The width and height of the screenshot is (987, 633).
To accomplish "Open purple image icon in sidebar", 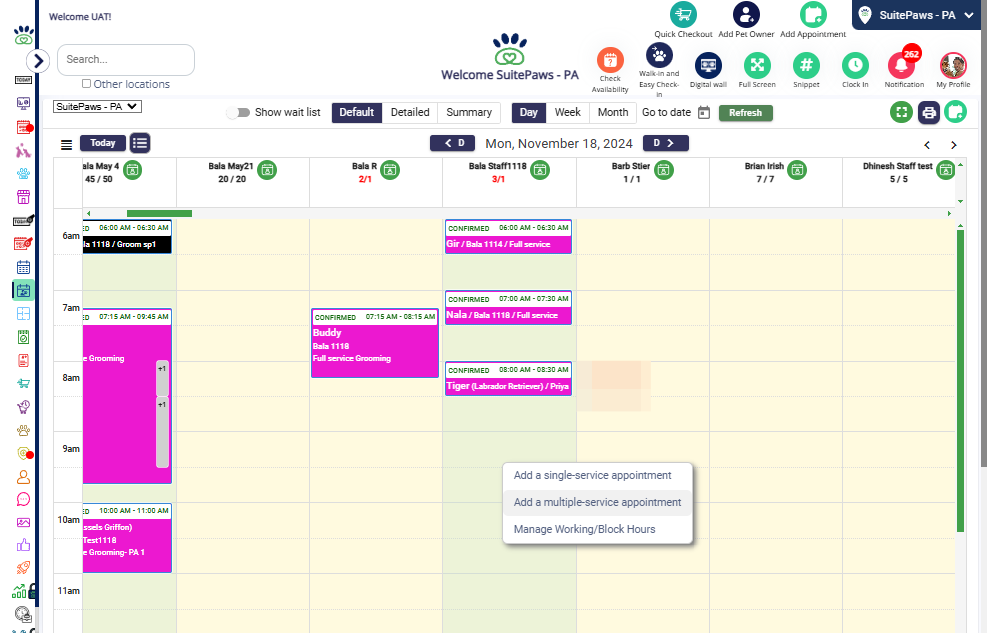I will point(23,522).
